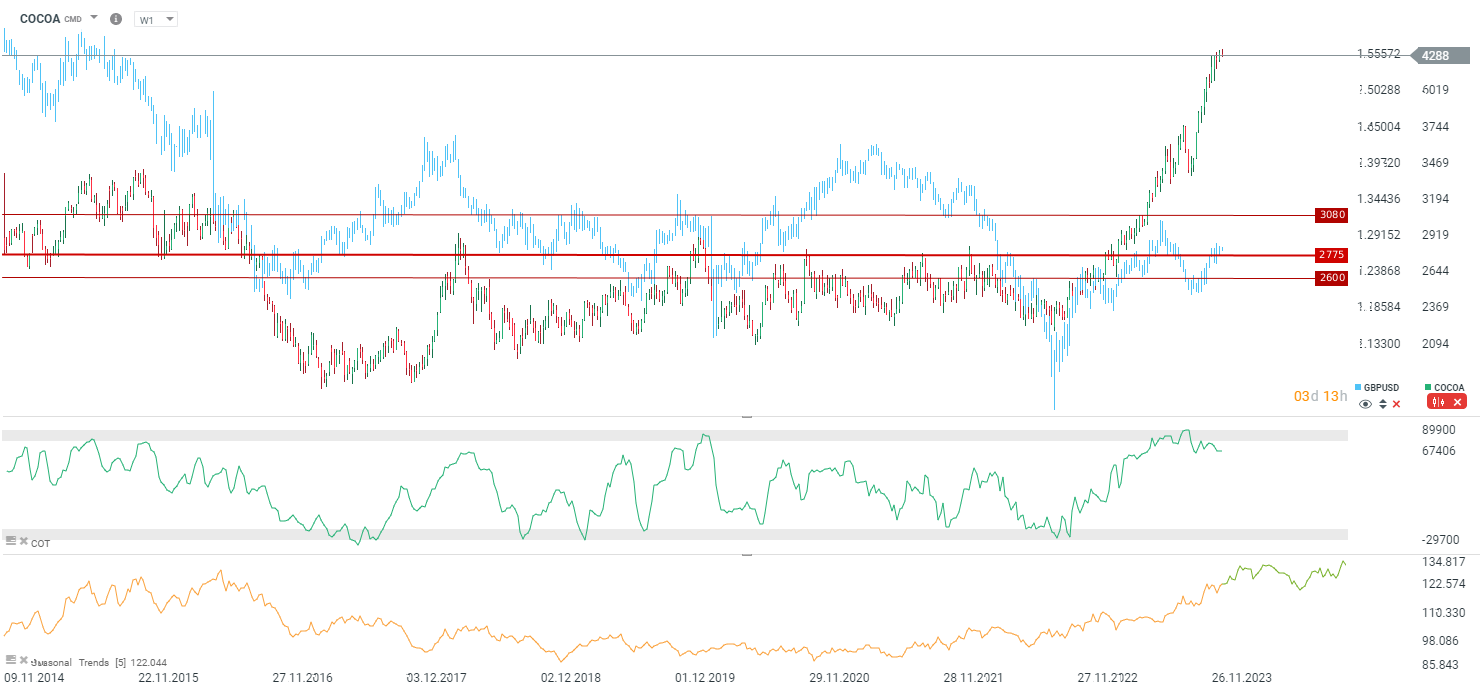This screenshot has width=1482, height=694.
Task: Click the 3080 price level label
Action: click(1332, 215)
